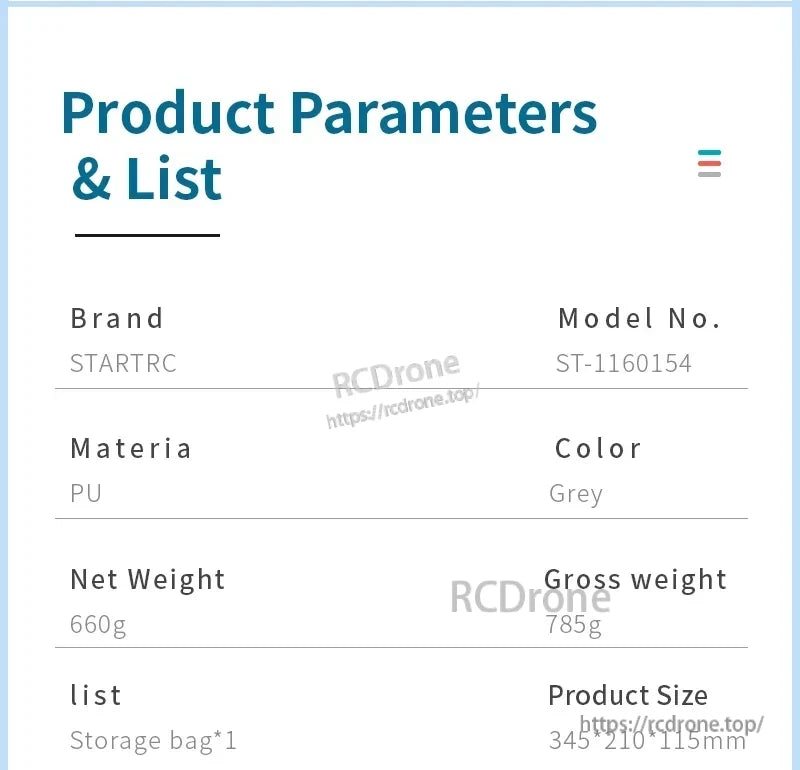The height and width of the screenshot is (770, 800).
Task: Select the Product Size label
Action: pos(628,695)
